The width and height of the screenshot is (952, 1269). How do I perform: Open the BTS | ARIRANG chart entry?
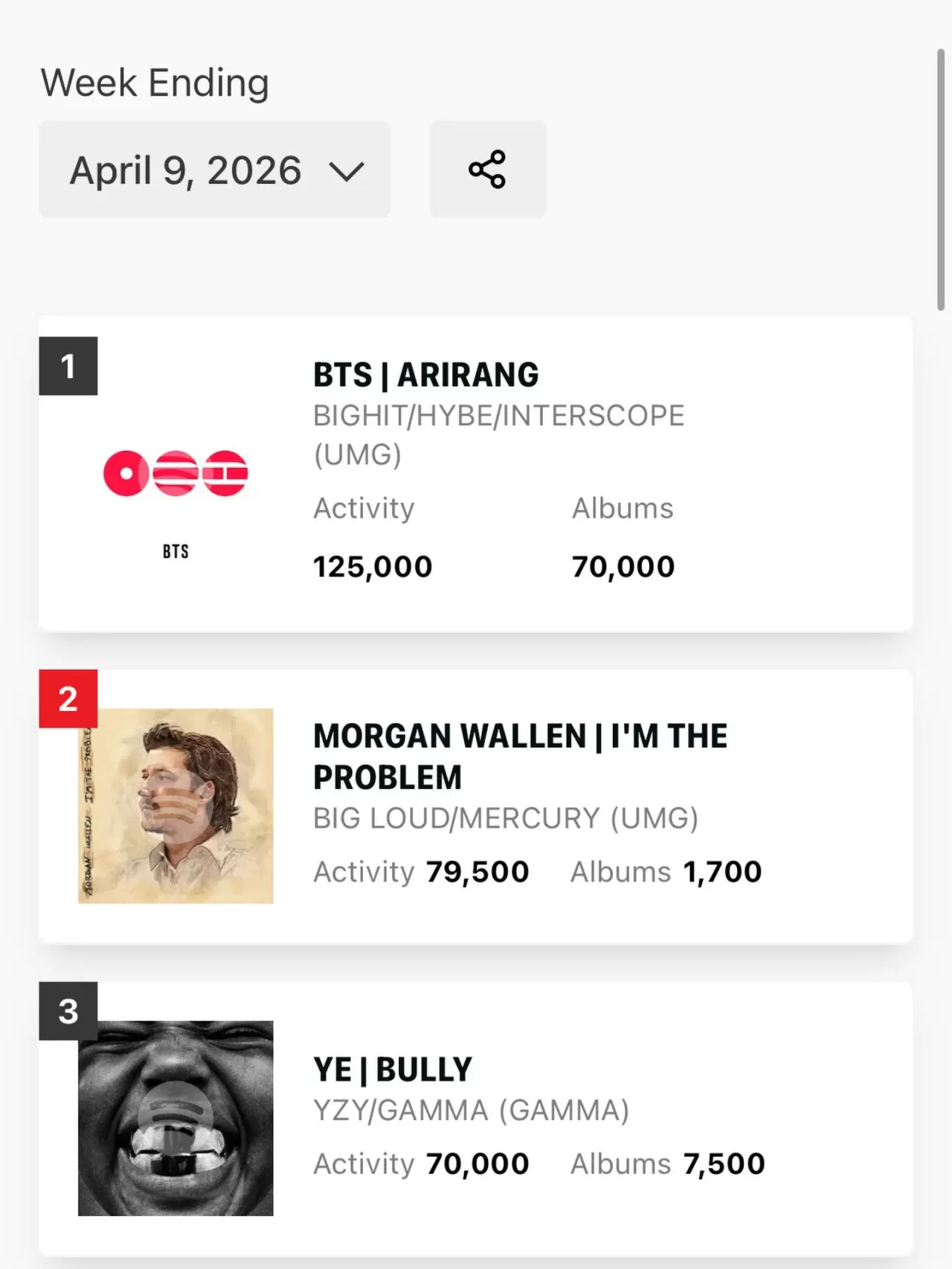tap(425, 374)
